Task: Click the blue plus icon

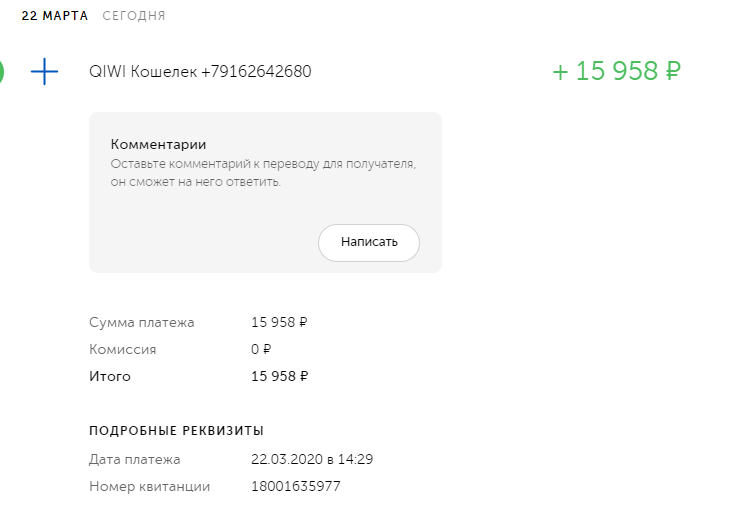Action: [x=45, y=72]
